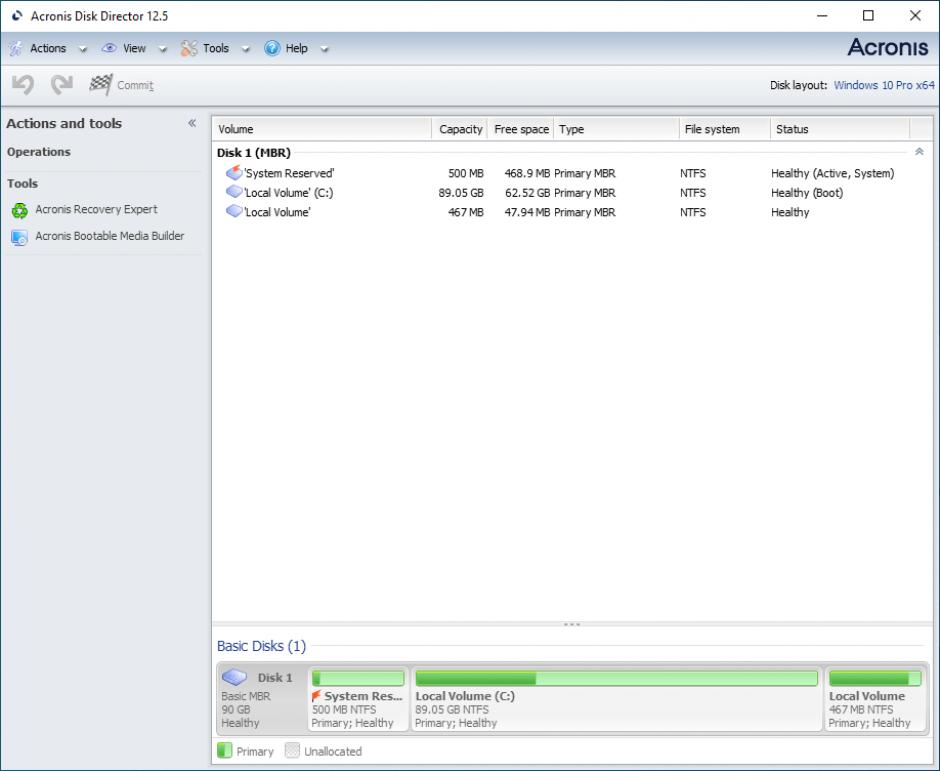
Task: Select the 'Local Volume' 467 MB row name
Action: coord(277,212)
